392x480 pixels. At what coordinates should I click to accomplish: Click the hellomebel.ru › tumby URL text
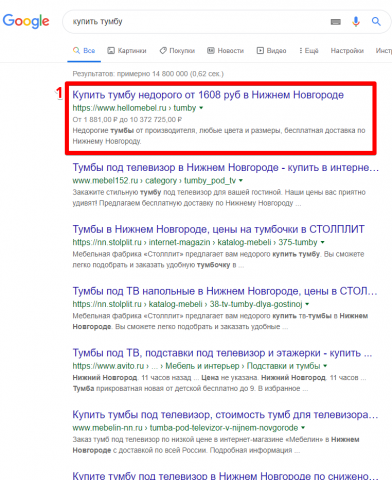[x=134, y=108]
